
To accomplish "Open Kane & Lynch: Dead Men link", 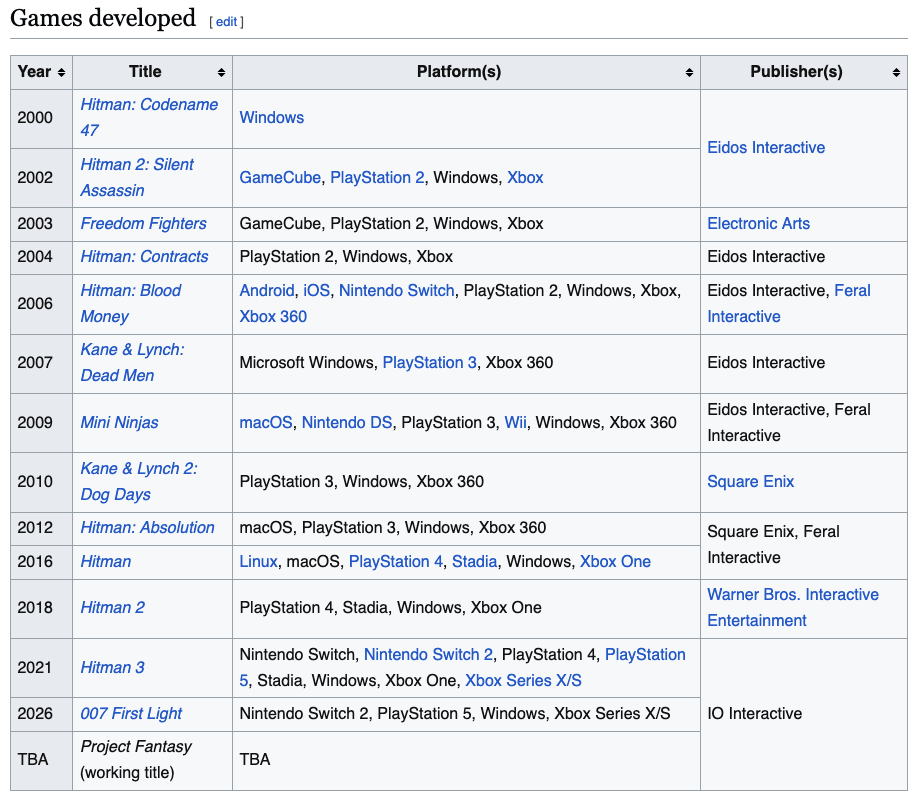I will click(133, 362).
